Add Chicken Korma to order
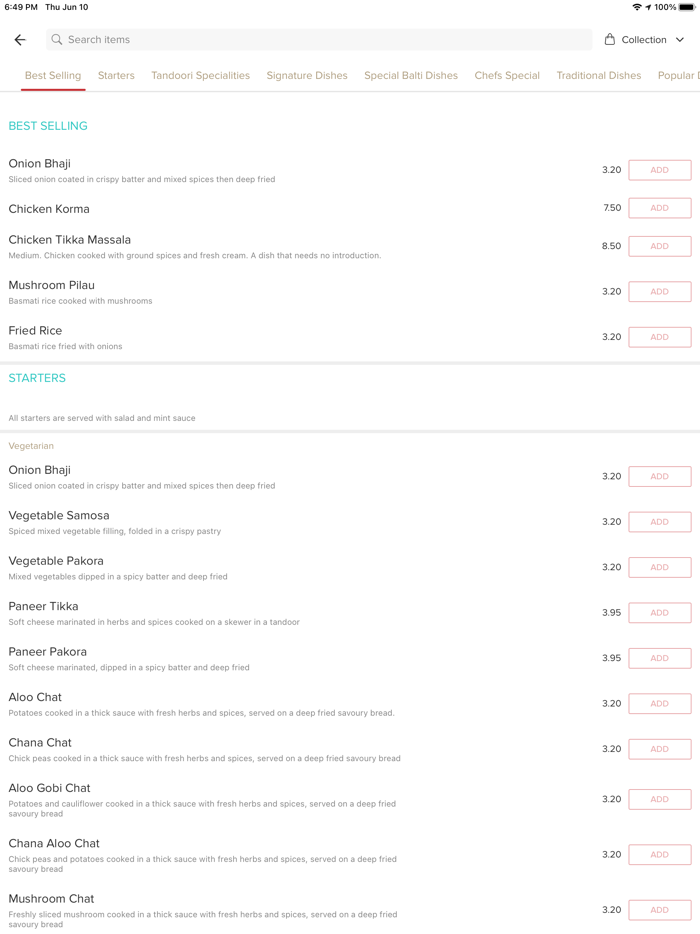The image size is (700, 934). point(659,208)
